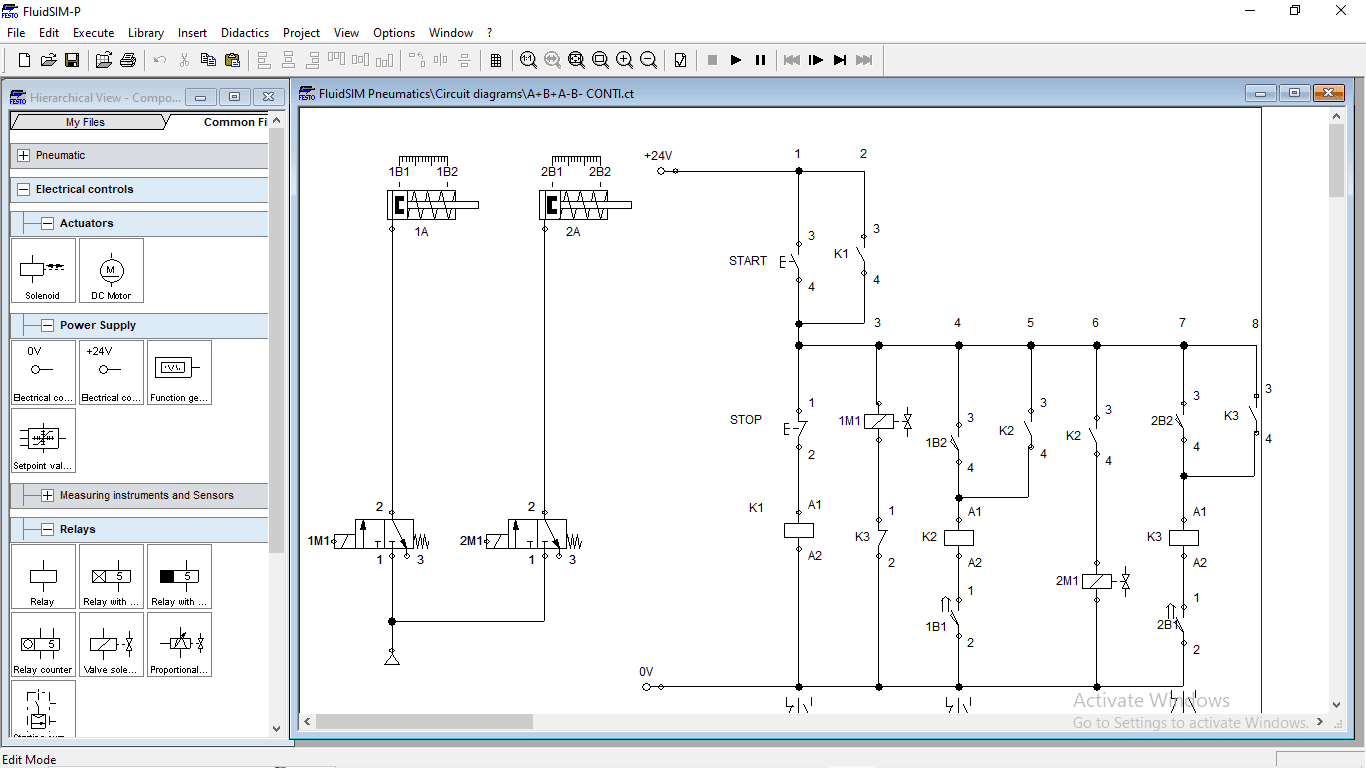Open the Project menu
Image resolution: width=1366 pixels, height=768 pixels.
[x=302, y=33]
